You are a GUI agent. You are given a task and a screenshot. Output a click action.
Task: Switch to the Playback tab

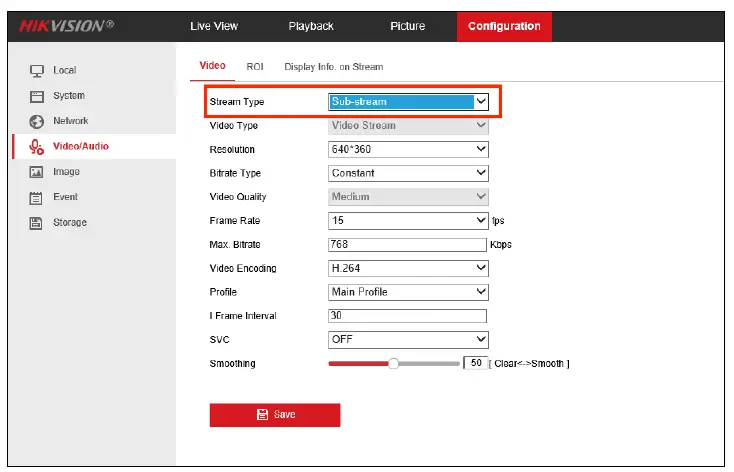[311, 26]
